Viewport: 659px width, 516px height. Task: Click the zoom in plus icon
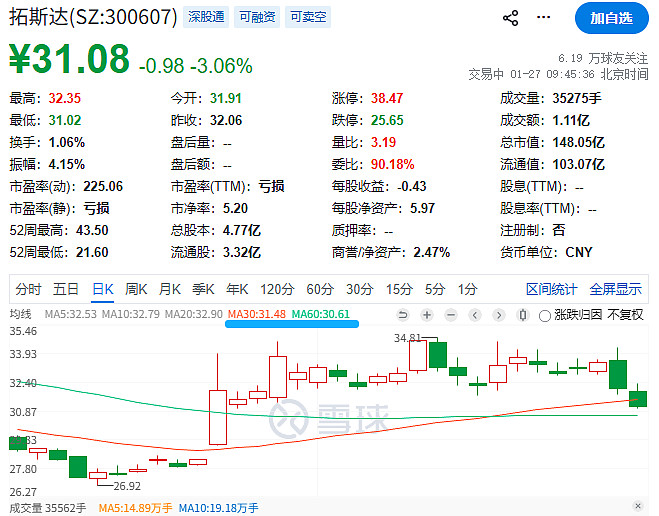tap(427, 315)
